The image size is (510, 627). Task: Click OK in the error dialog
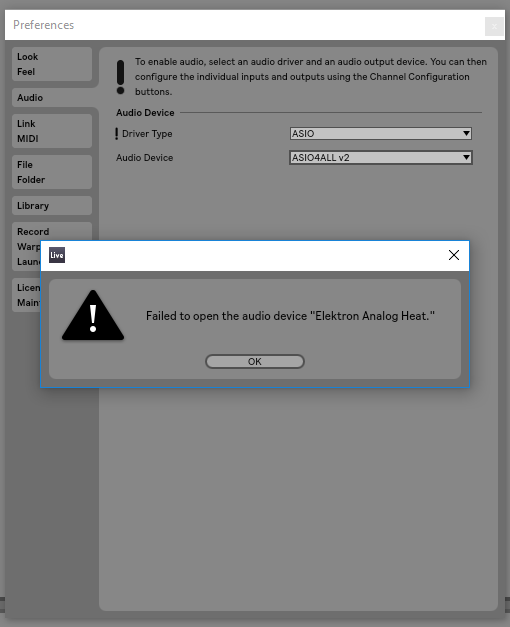coord(255,361)
